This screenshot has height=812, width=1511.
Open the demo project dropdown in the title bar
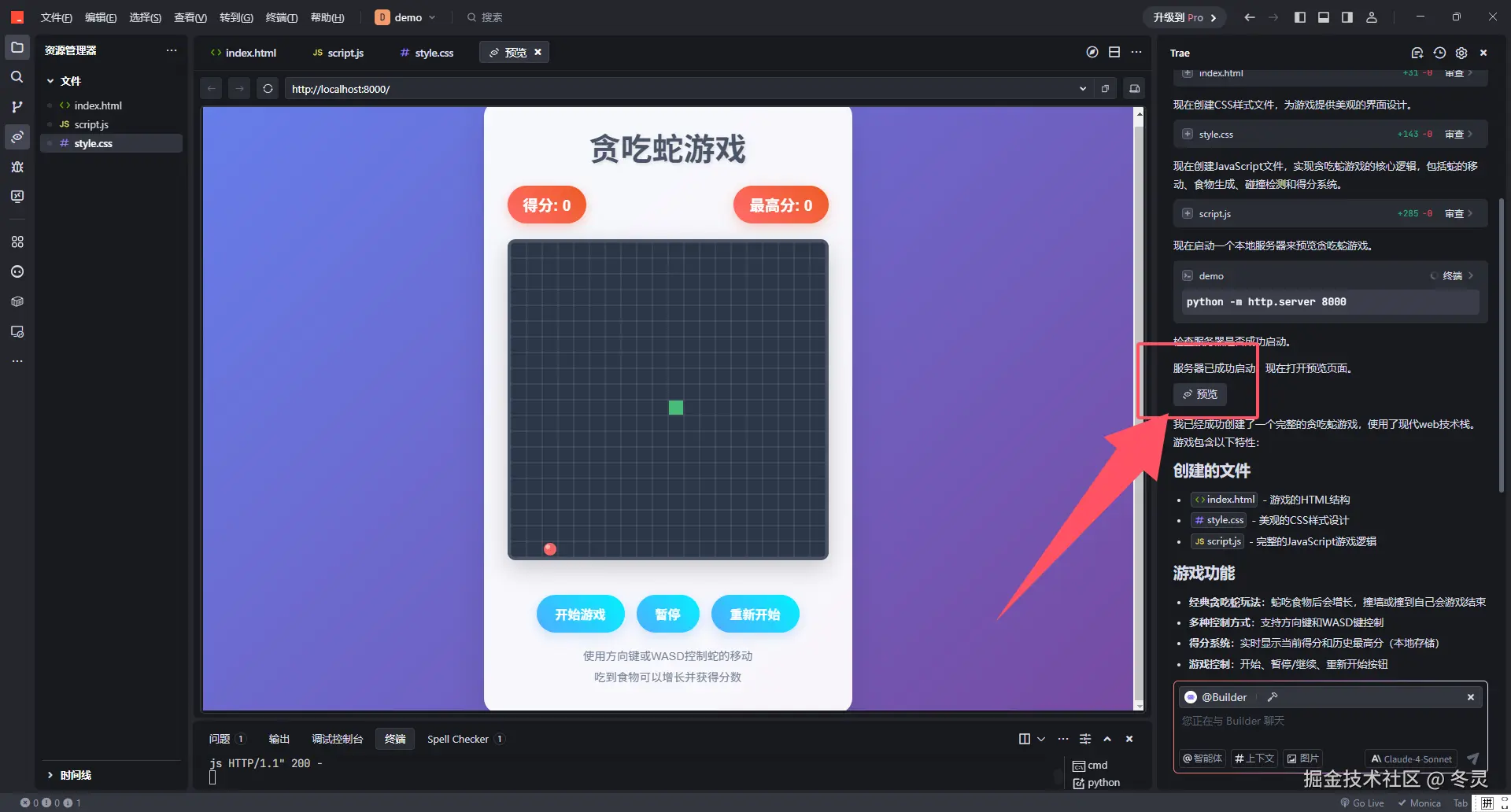(433, 17)
